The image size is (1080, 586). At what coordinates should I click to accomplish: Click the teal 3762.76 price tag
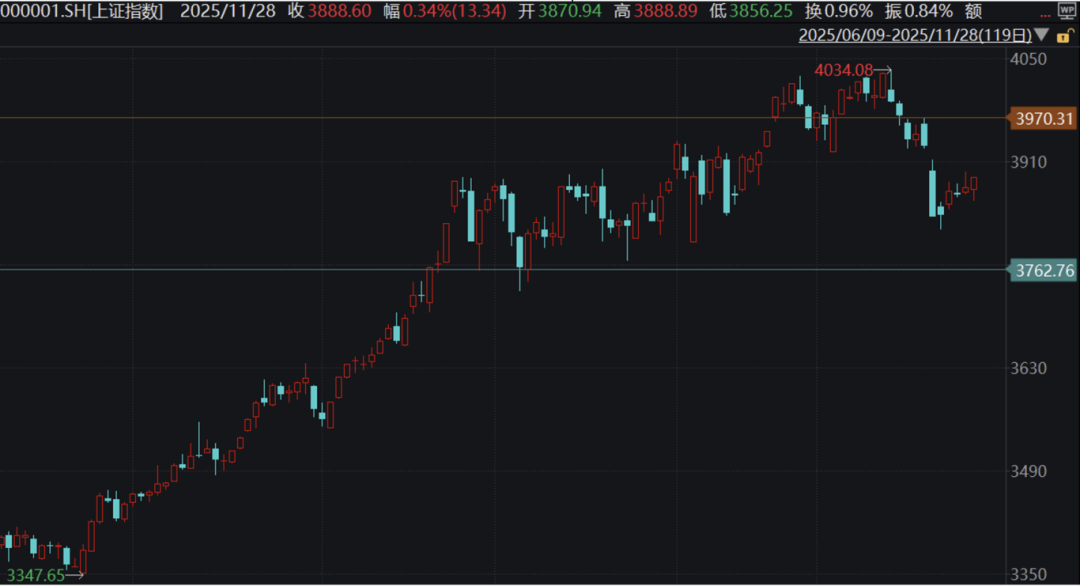[x=1043, y=270]
